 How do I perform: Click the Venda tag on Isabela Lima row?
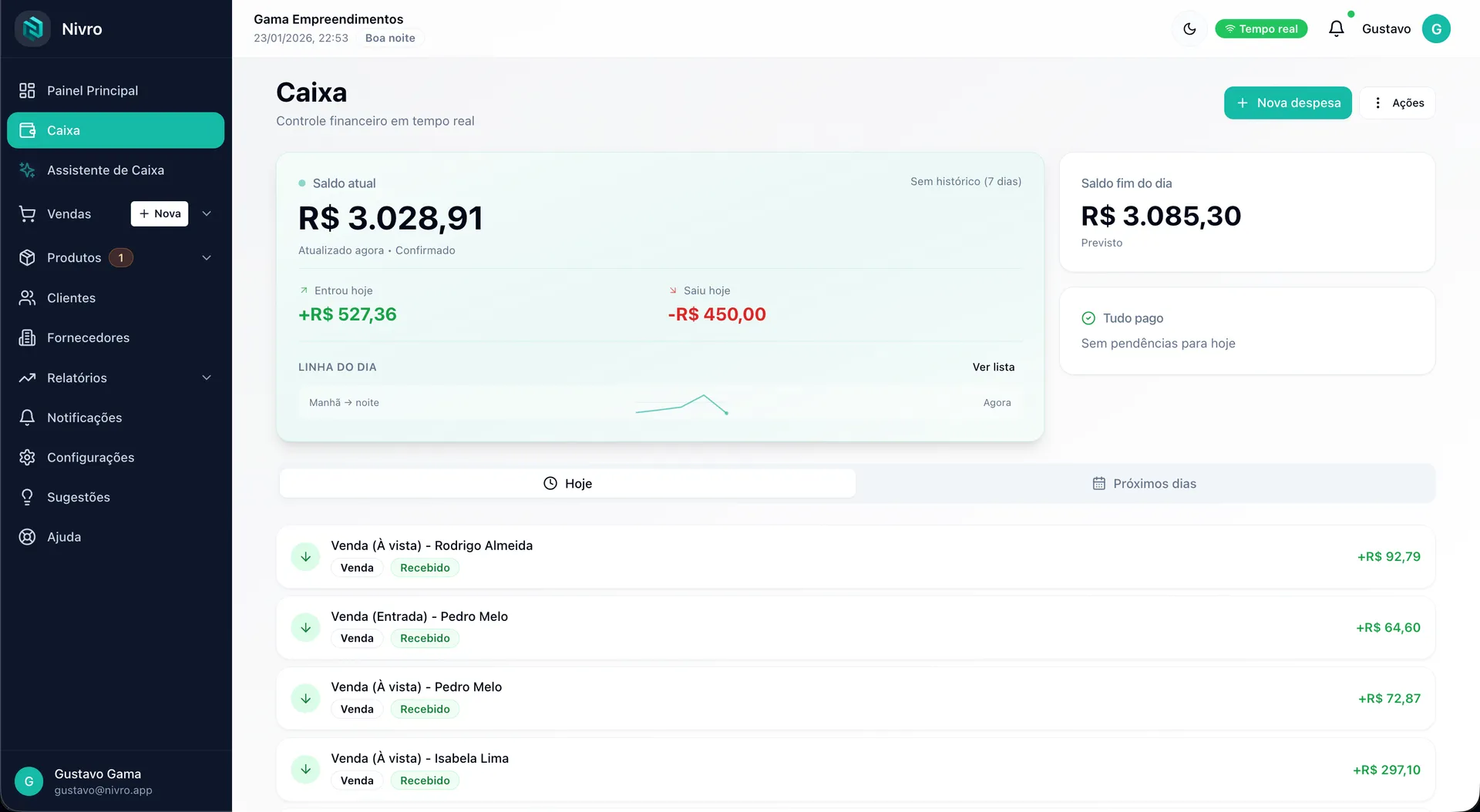357,780
